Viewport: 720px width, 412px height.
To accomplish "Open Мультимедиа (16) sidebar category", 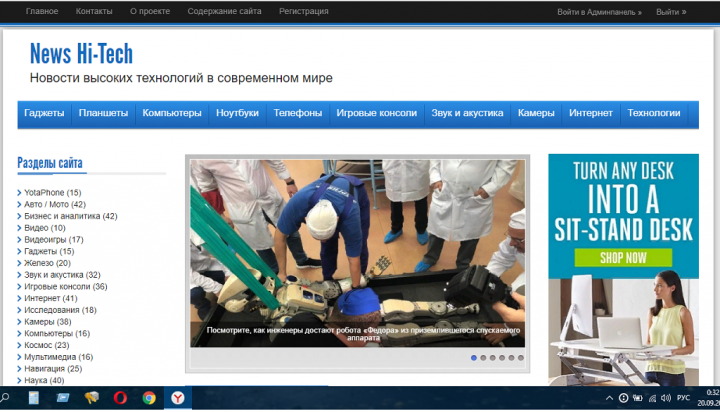I will [58, 357].
